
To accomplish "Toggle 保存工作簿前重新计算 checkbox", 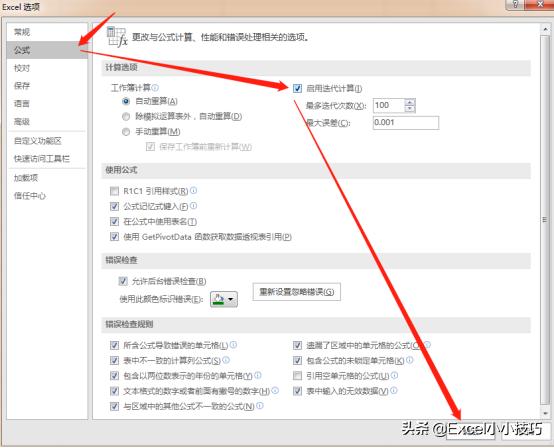I will [x=151, y=147].
